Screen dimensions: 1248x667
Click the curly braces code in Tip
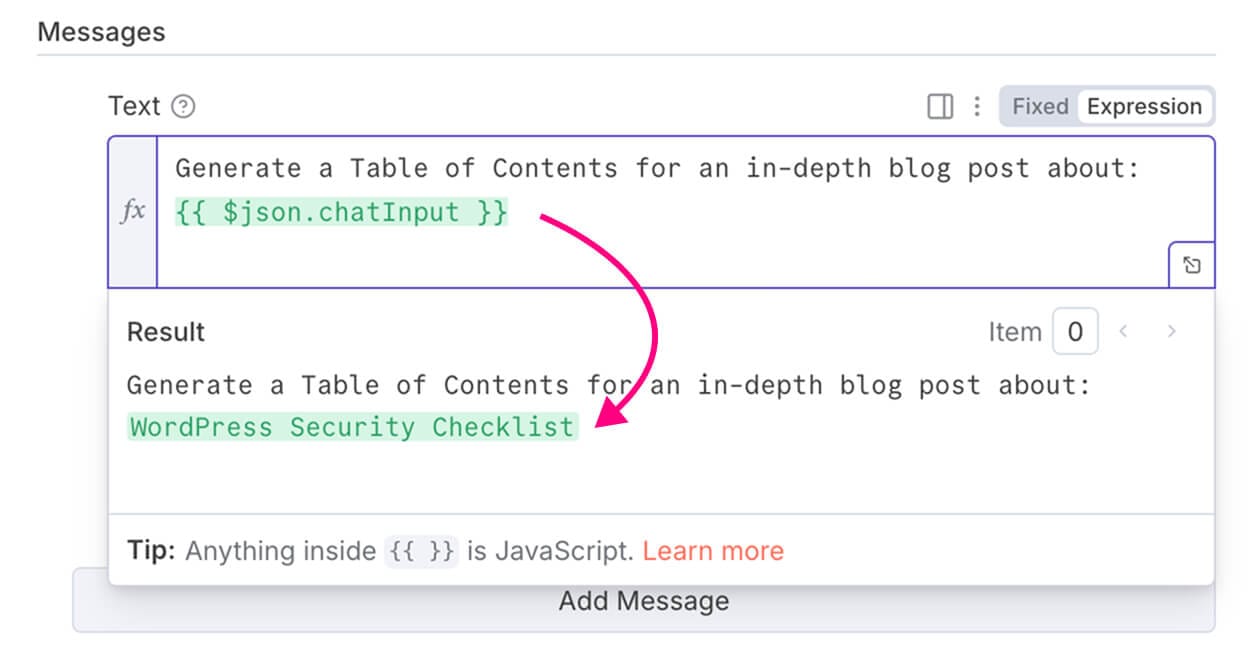pyautogui.click(x=421, y=552)
